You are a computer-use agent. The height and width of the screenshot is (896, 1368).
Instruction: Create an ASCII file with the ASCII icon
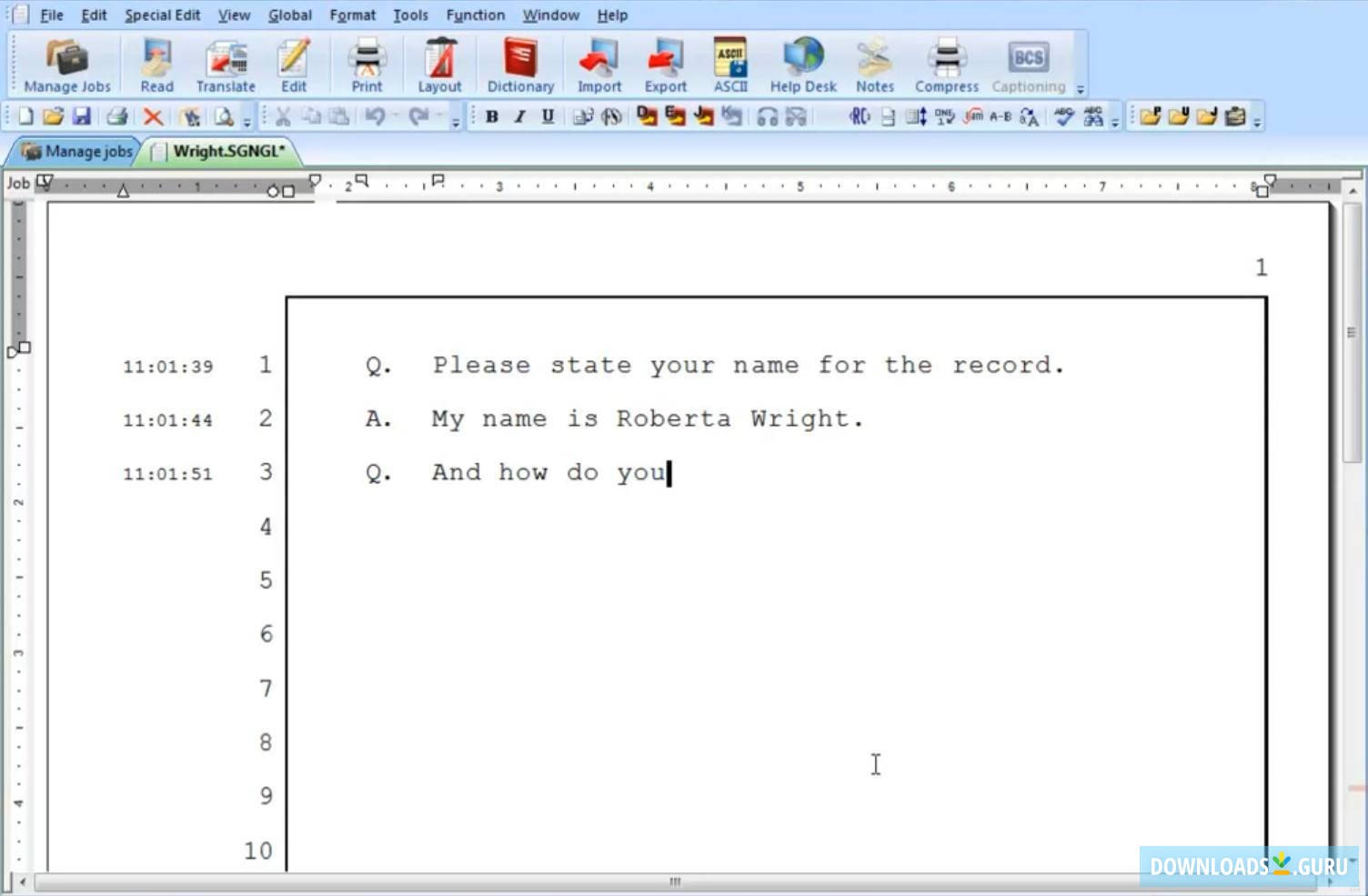point(730,65)
